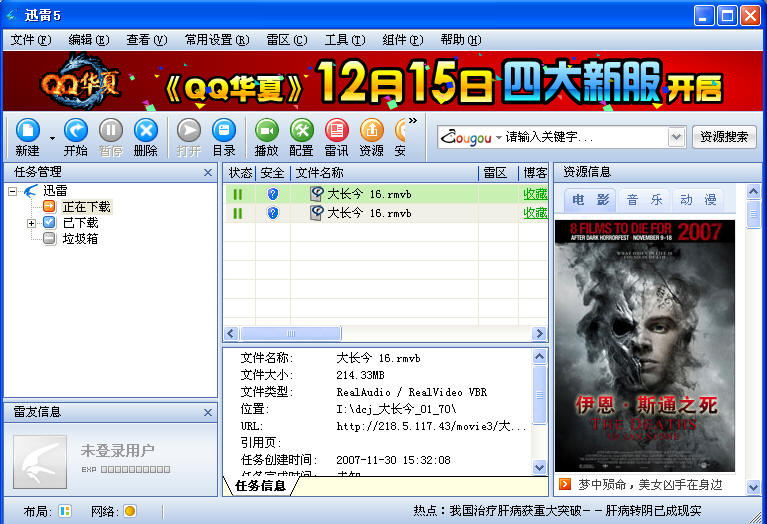Sort by 状态 column header

(x=240, y=173)
